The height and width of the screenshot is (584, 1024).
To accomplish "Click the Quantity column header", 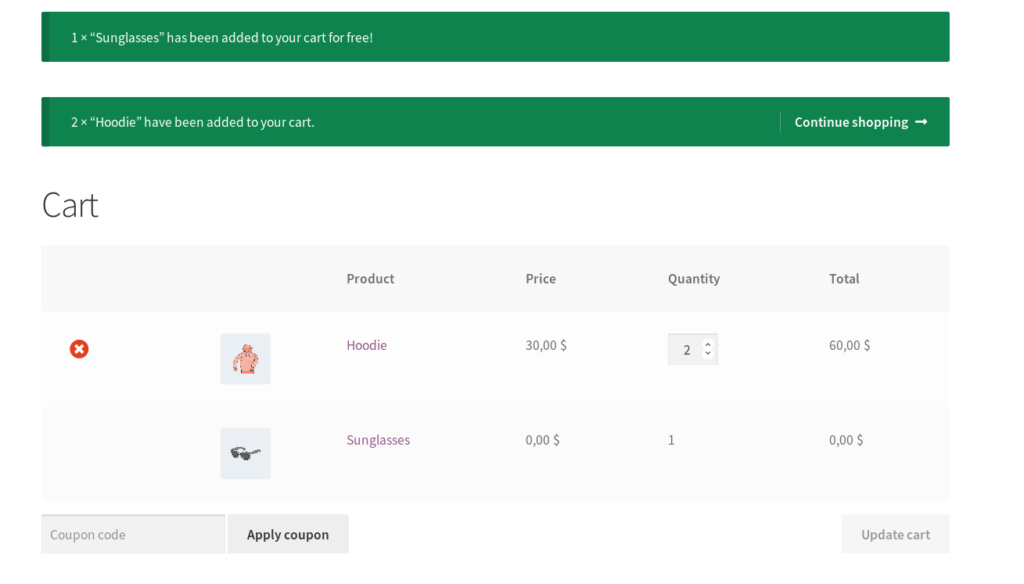I will pos(694,278).
